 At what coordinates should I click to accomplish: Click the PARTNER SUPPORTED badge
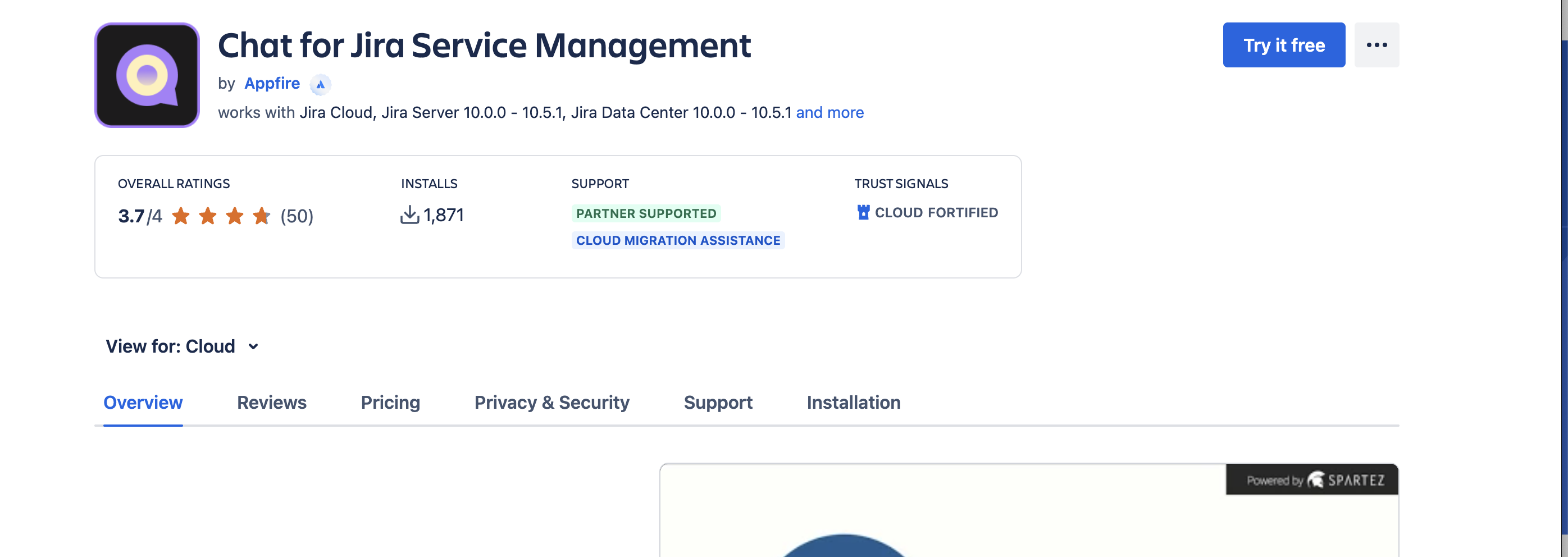point(646,214)
